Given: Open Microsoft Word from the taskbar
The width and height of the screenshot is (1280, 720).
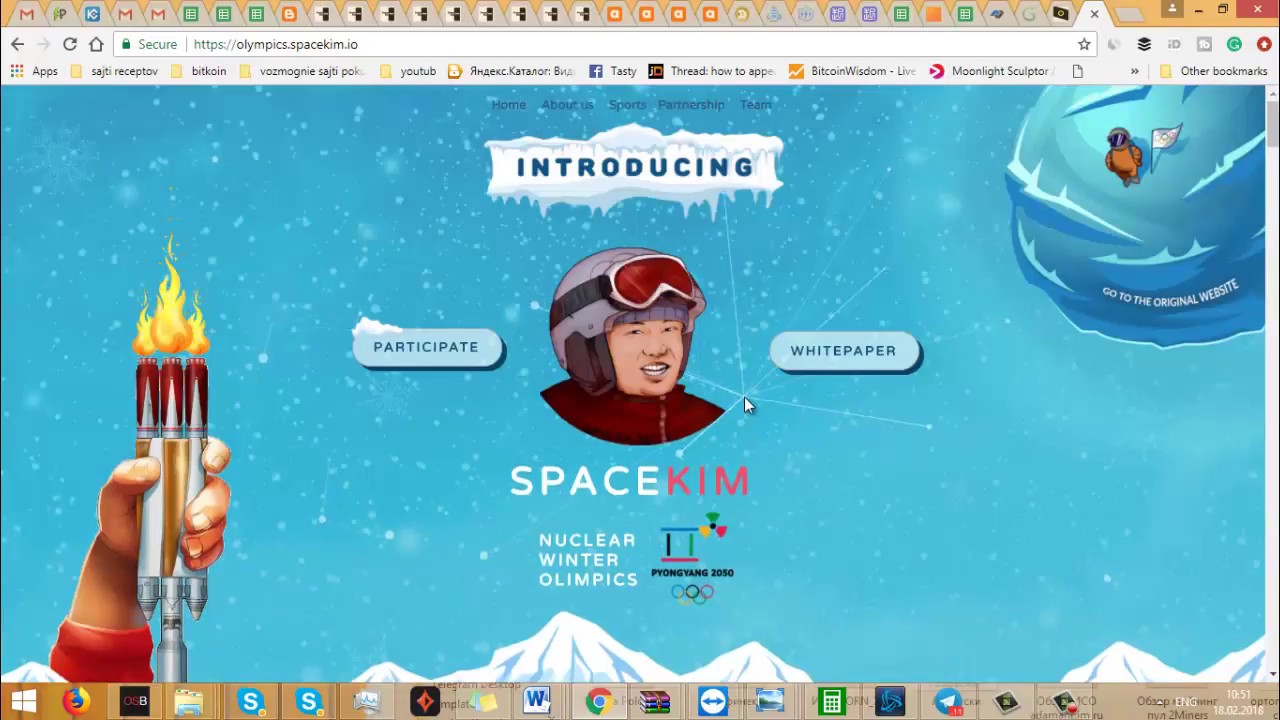Looking at the screenshot, I should pos(537,701).
